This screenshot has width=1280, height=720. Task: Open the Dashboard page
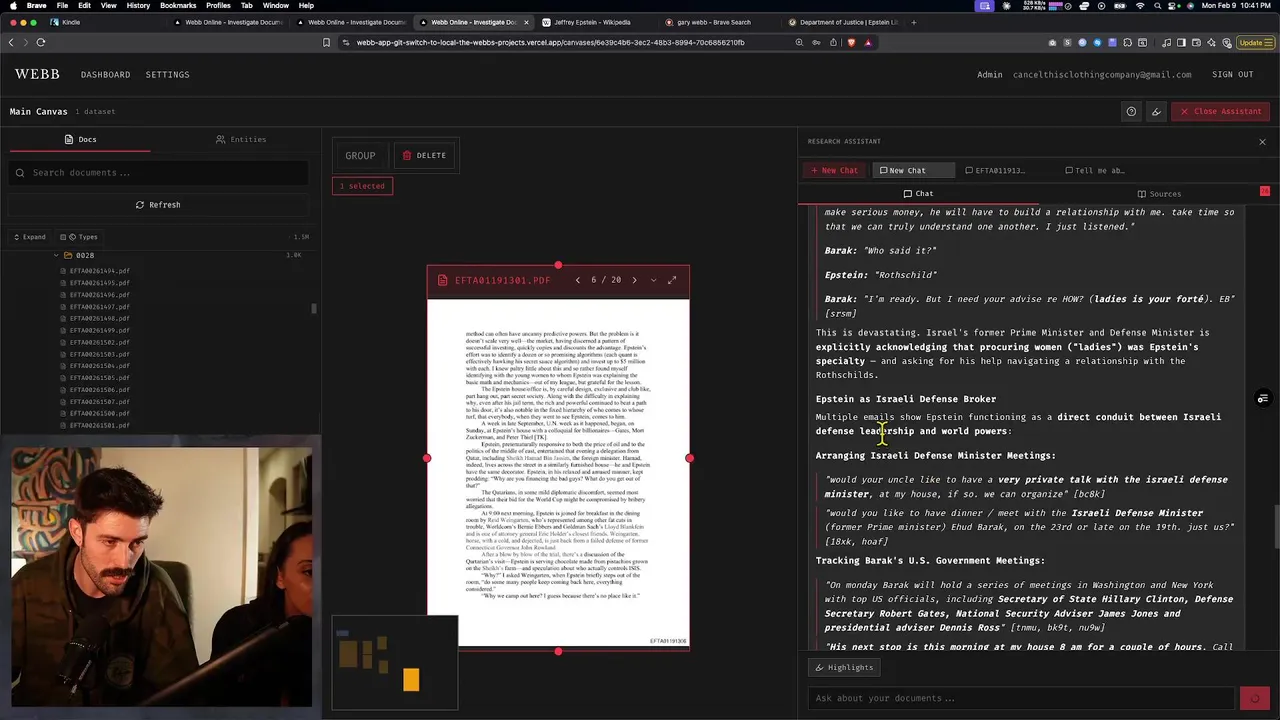click(105, 75)
